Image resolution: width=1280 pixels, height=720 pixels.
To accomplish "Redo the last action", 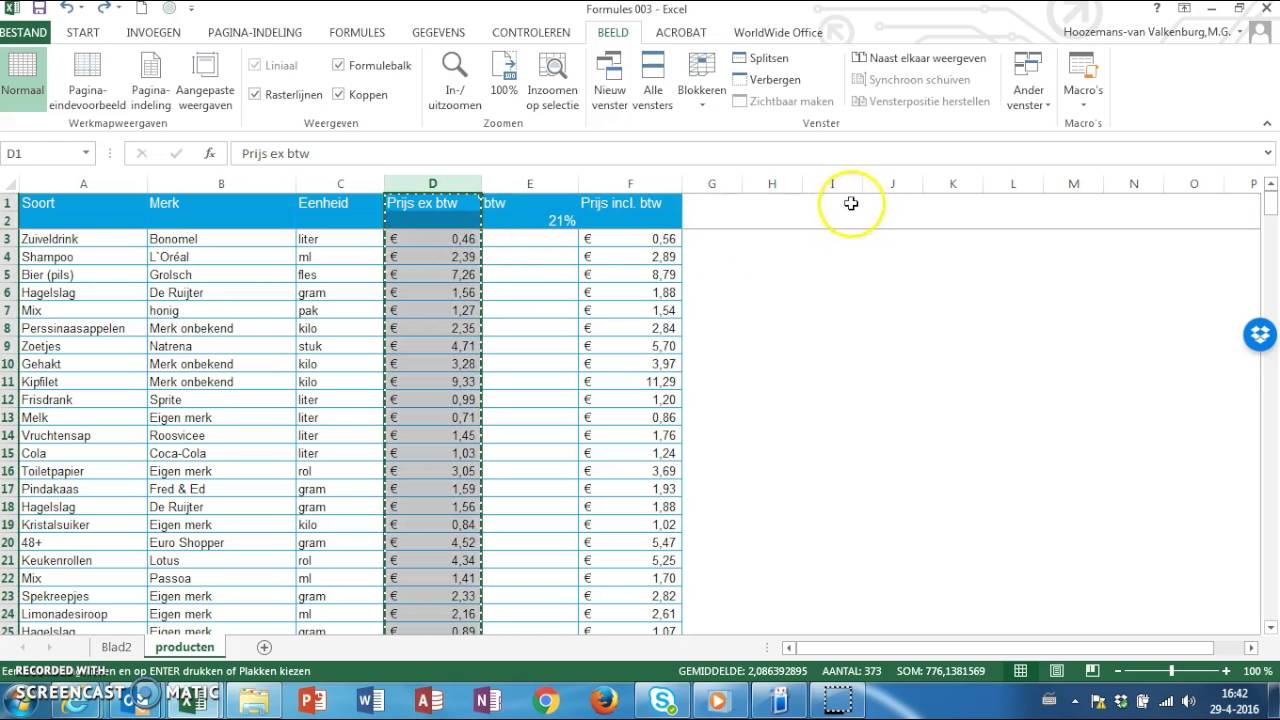I will pos(106,8).
